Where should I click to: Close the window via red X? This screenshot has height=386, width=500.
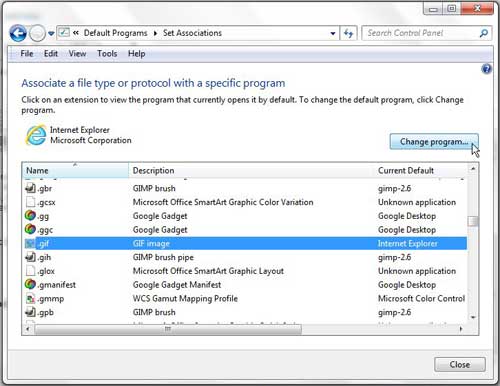[477, 8]
